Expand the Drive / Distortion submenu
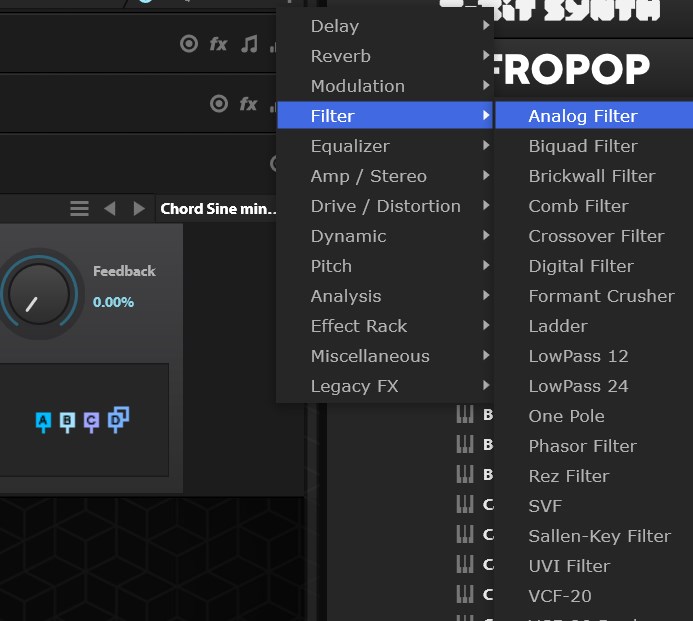 pyautogui.click(x=385, y=206)
